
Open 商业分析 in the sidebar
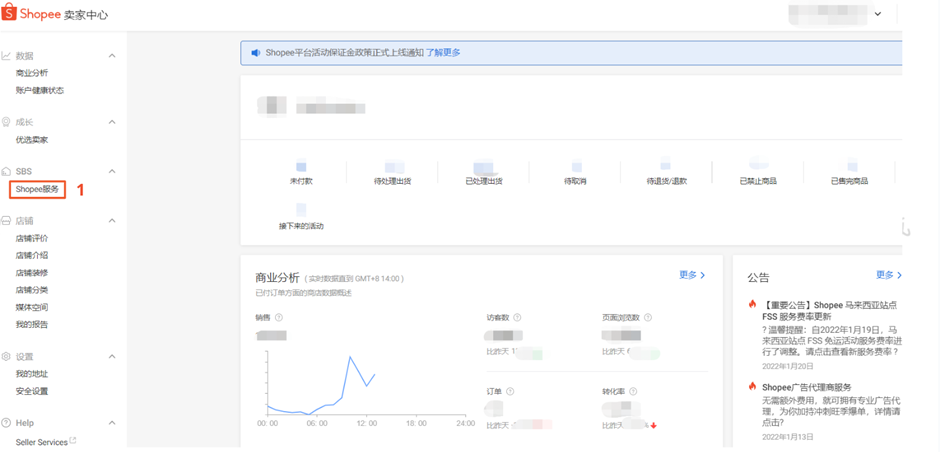[32, 73]
